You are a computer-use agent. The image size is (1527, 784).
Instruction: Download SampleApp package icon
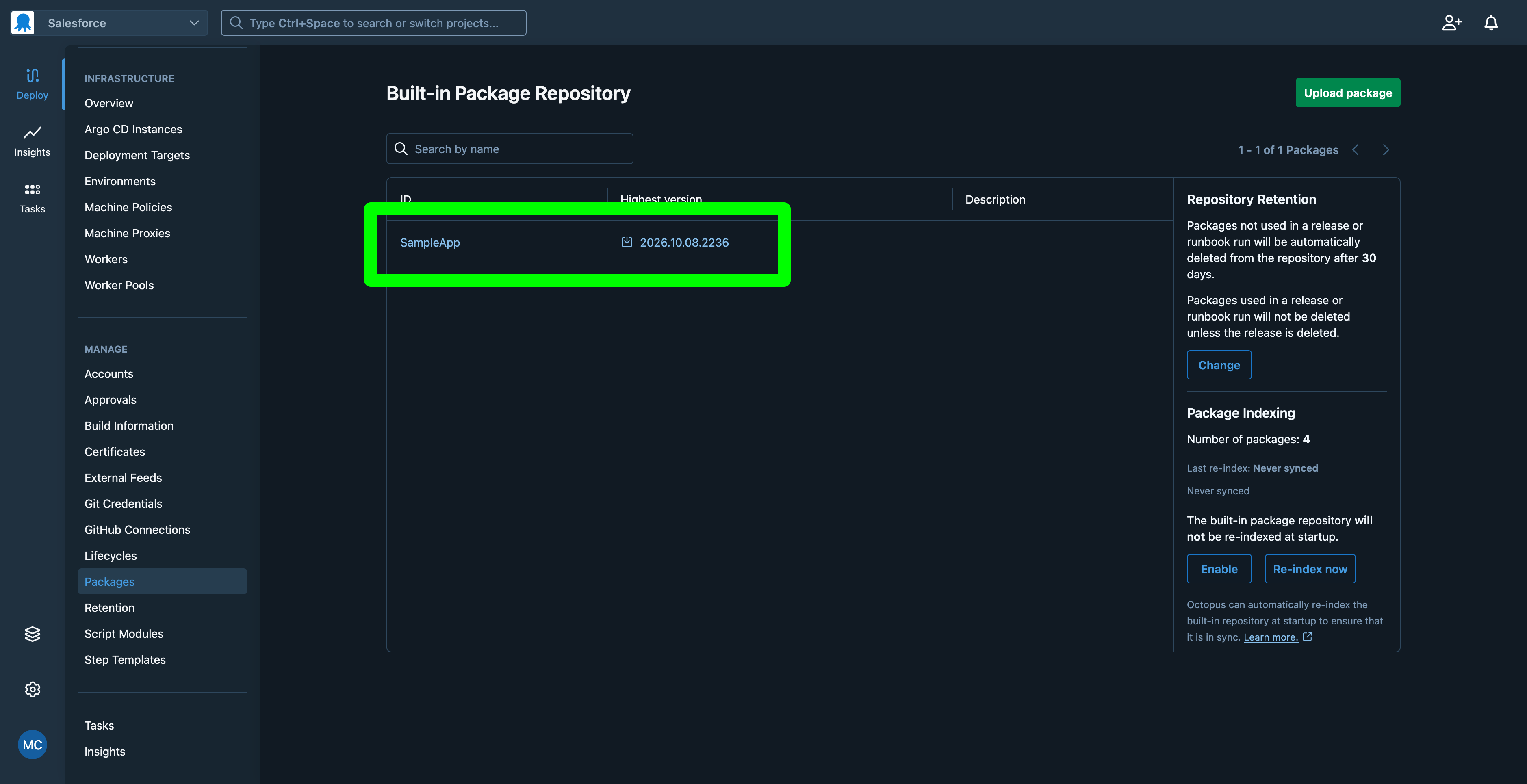click(x=627, y=242)
